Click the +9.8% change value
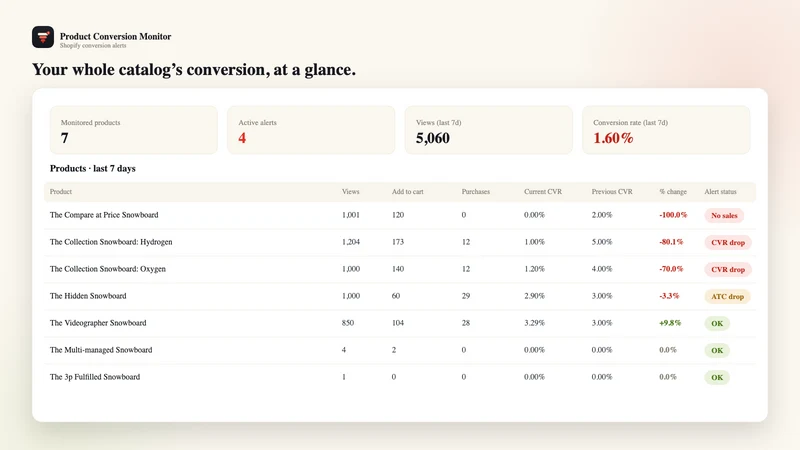Image resolution: width=800 pixels, height=450 pixels. 670,323
